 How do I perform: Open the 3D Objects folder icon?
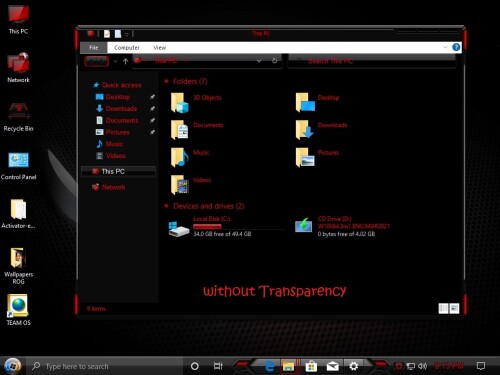(179, 103)
